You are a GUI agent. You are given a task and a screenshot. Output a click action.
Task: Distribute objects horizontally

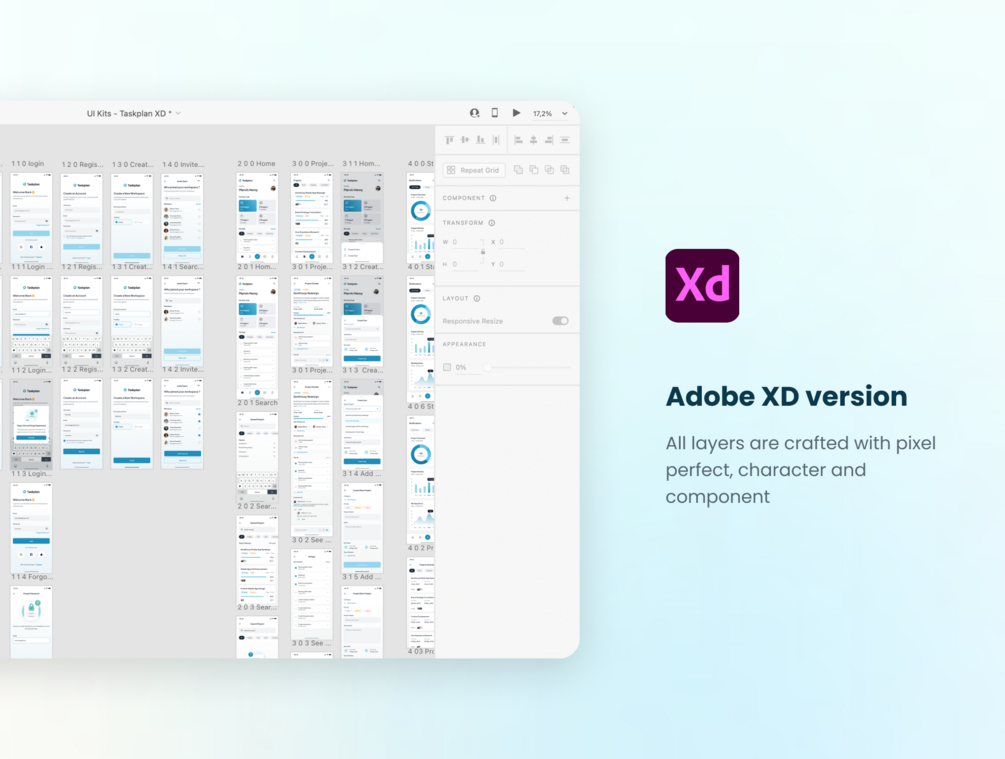click(x=496, y=140)
